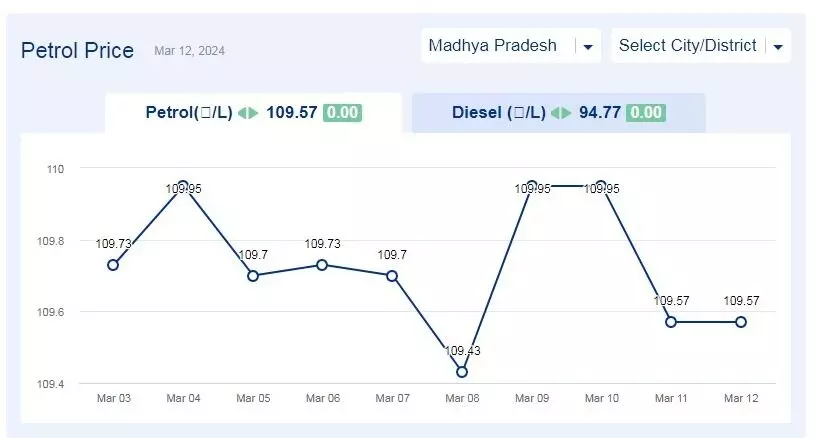Expand the Select City/District dropdown

pos(701,46)
